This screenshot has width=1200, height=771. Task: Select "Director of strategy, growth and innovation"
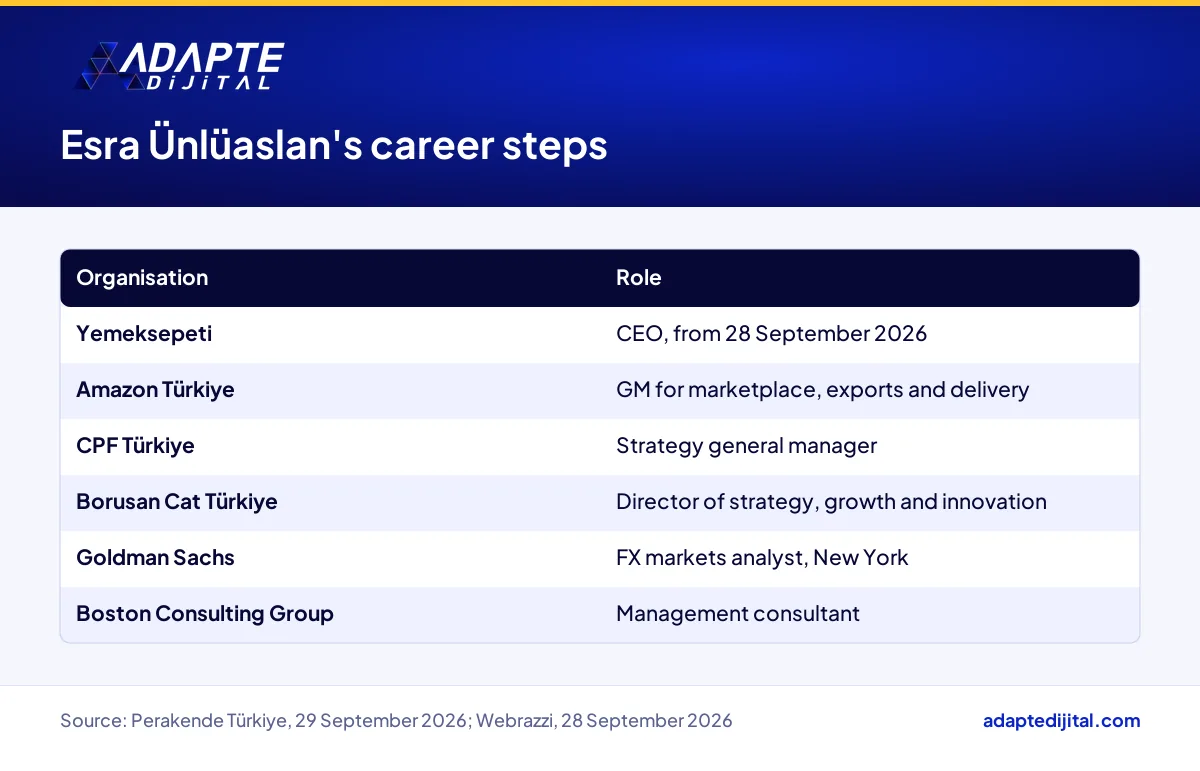[831, 502]
